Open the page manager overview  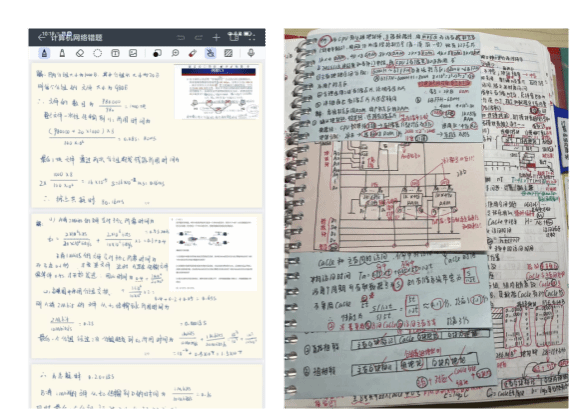tap(234, 37)
